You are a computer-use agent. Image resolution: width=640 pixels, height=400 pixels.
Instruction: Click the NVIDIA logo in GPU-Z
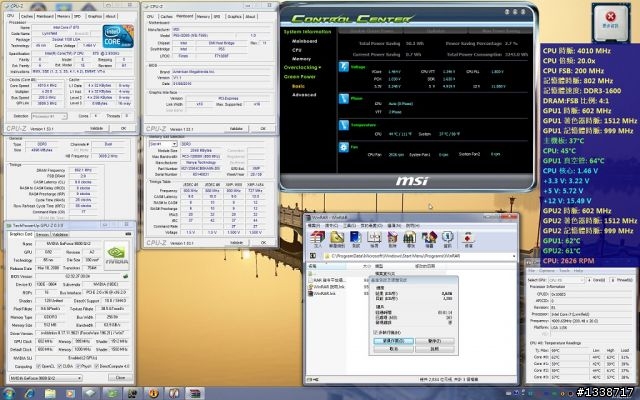(x=116, y=255)
